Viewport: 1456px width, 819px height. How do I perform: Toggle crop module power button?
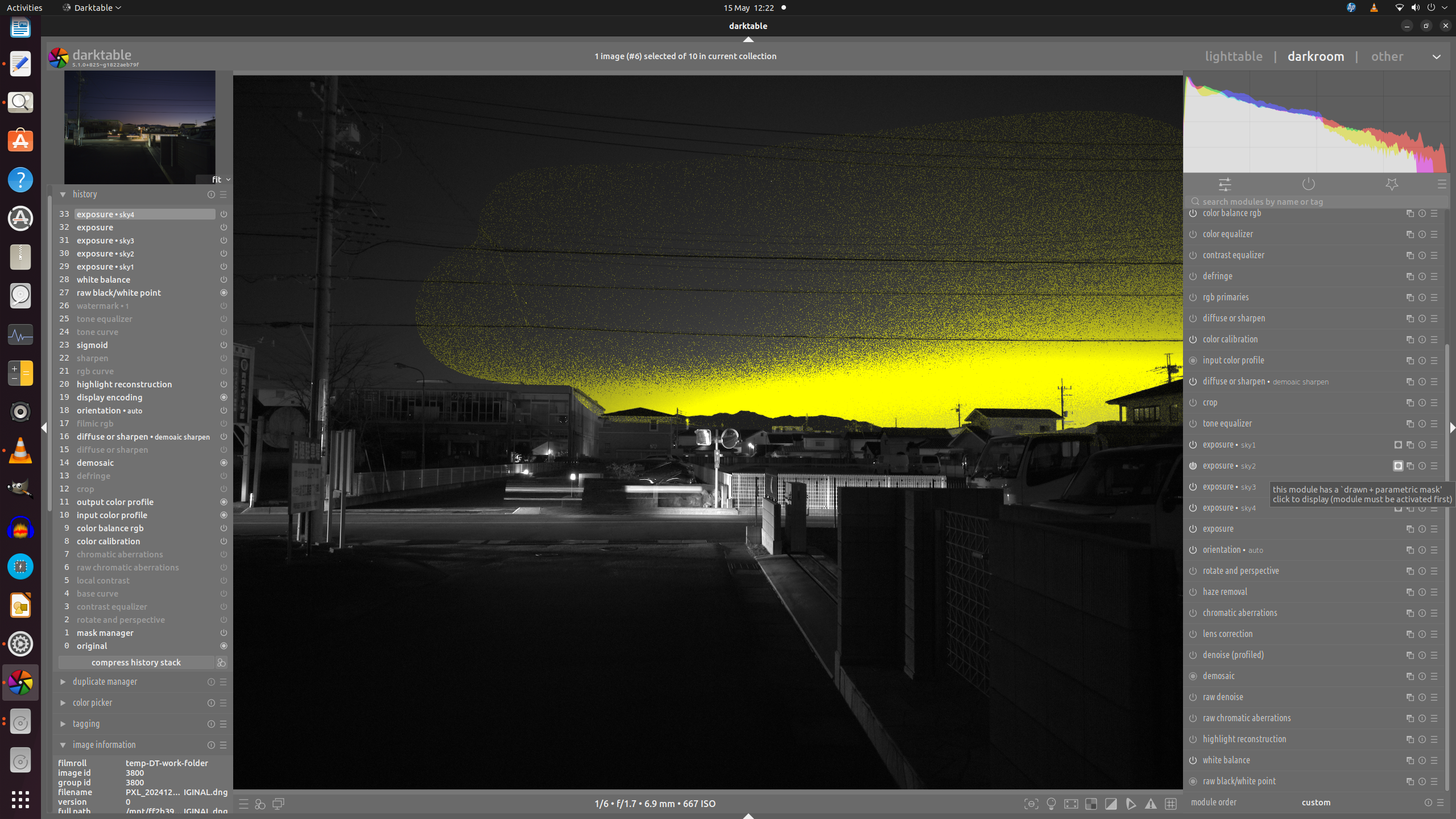[x=1193, y=403]
